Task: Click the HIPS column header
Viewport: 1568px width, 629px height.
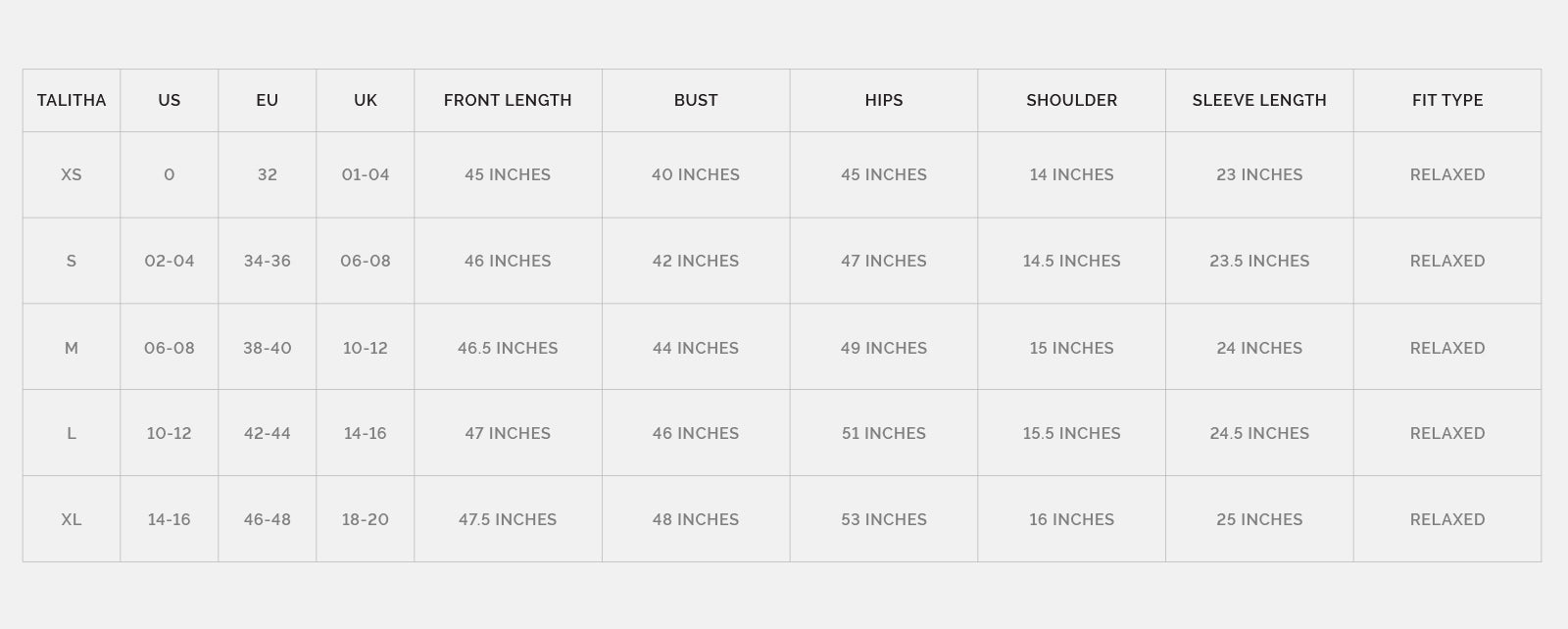Action: pos(884,100)
